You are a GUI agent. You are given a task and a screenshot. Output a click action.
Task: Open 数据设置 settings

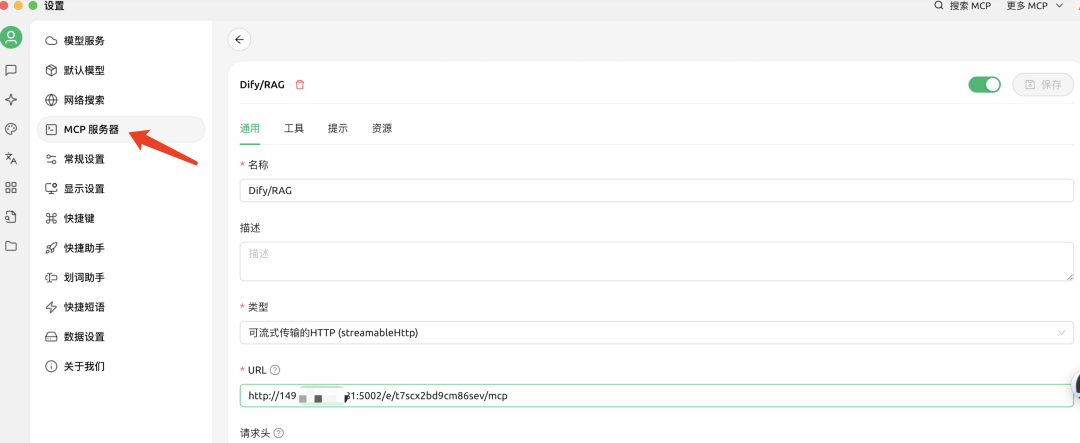coord(121,337)
